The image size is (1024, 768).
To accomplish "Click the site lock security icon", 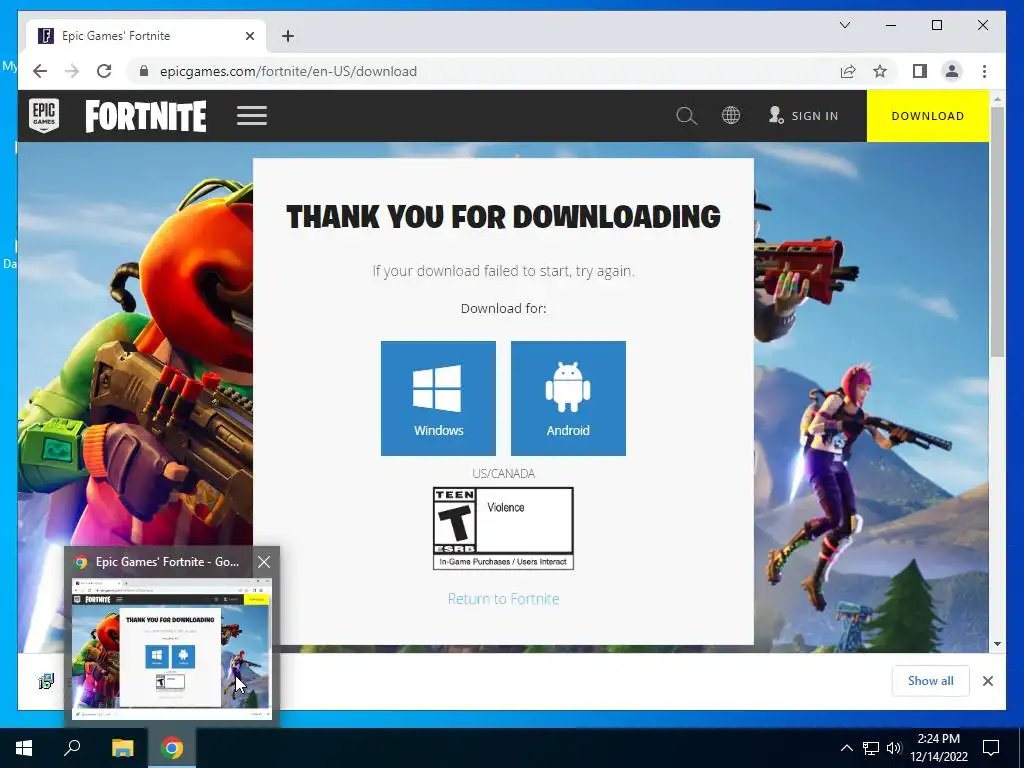I will 144,71.
